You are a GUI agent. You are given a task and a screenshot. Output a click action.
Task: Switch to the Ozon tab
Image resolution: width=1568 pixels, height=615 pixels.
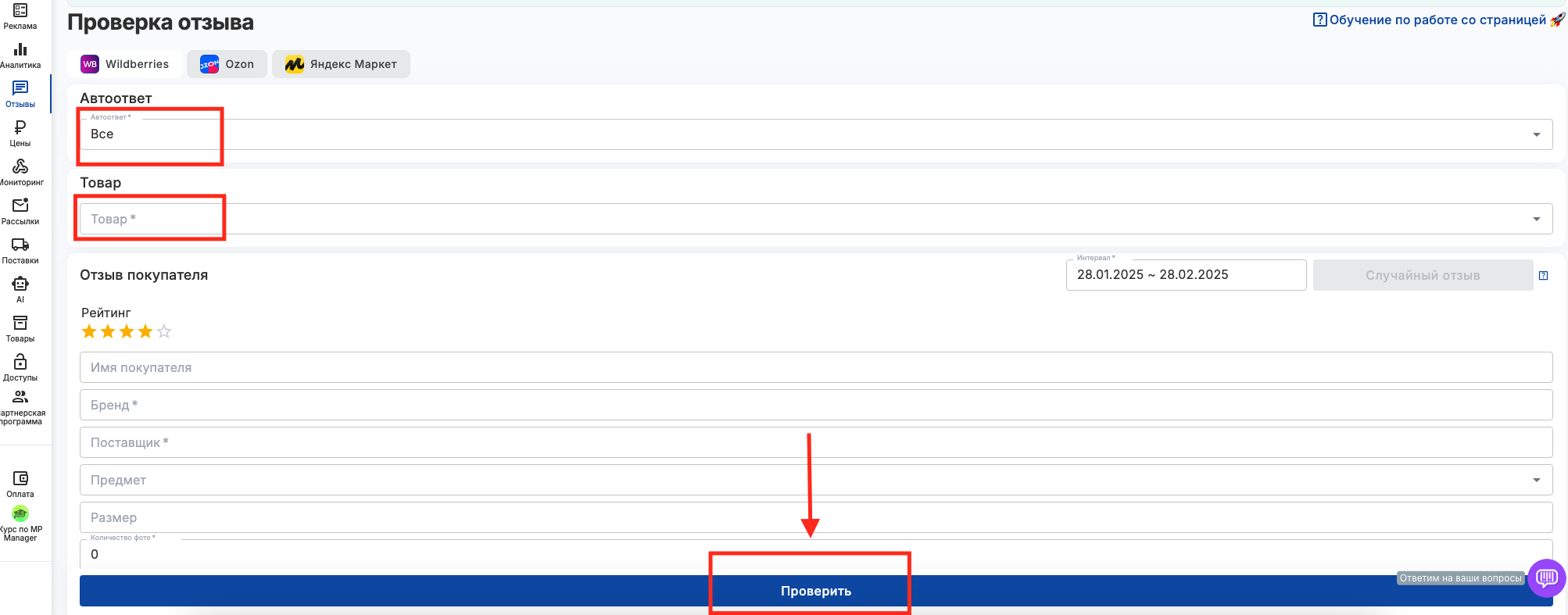227,64
